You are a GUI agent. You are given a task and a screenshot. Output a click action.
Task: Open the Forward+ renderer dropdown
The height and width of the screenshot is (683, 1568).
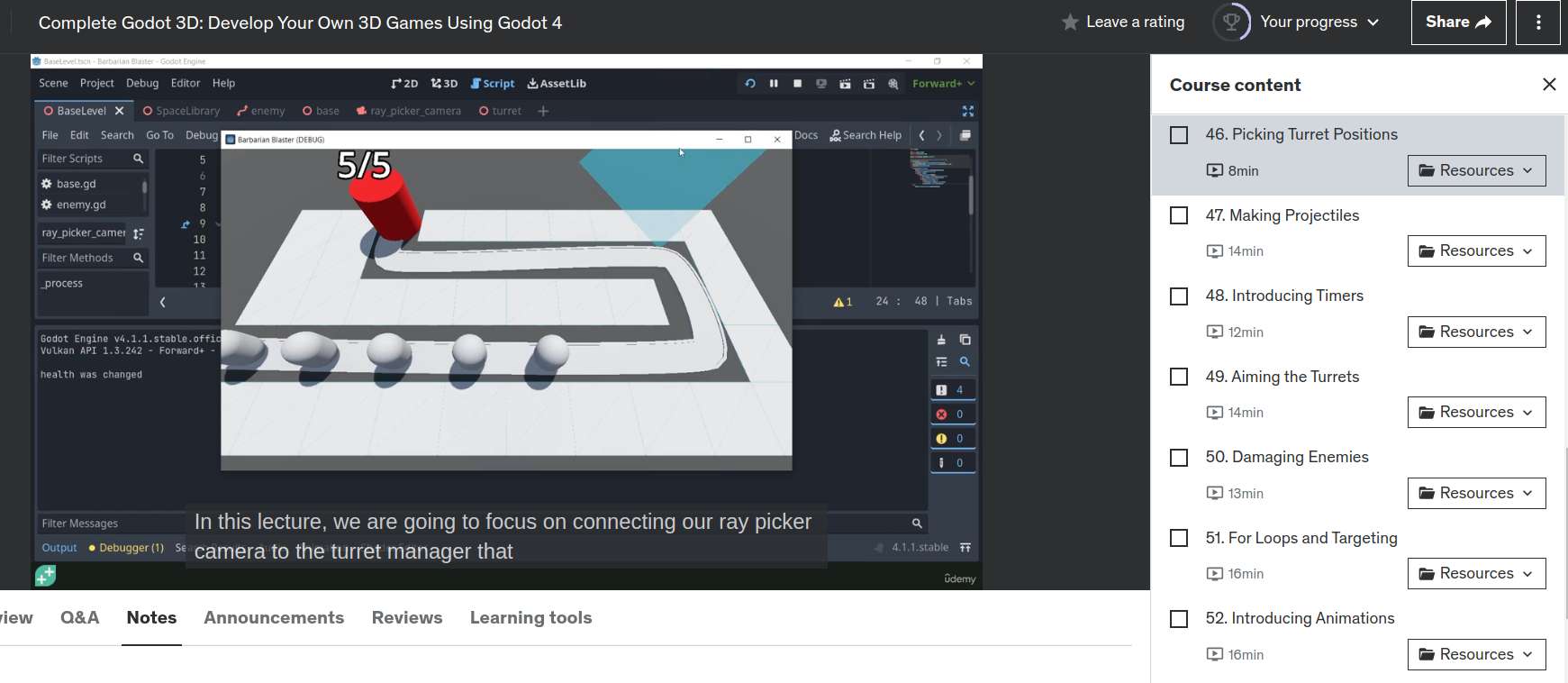(x=943, y=84)
